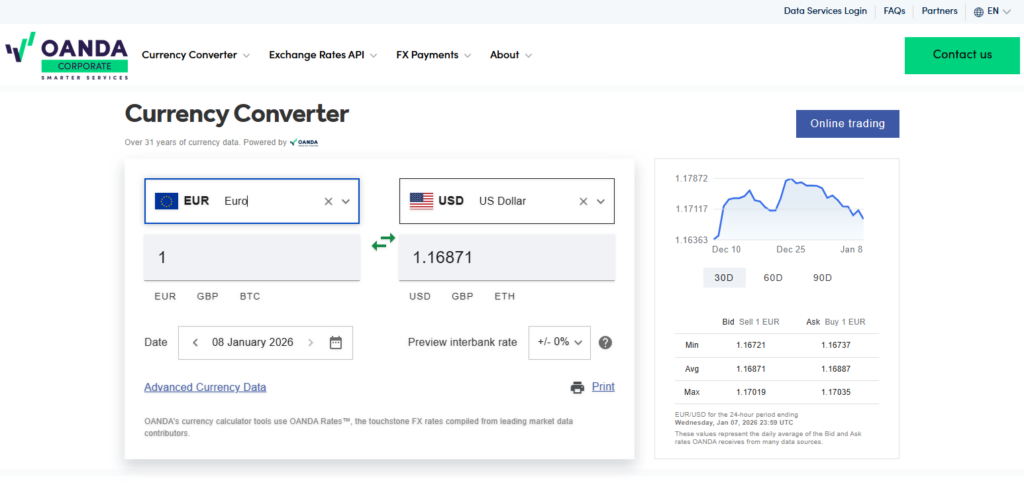Open the +/- 0% interbank rate dropdown
Image resolution: width=1024 pixels, height=485 pixels.
560,342
